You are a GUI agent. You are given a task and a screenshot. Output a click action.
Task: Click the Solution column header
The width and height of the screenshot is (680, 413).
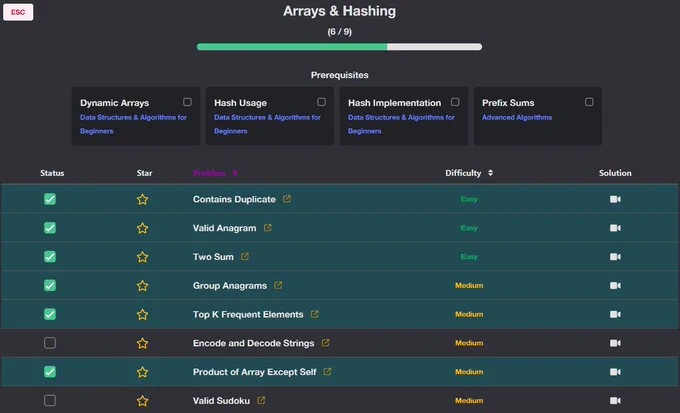615,173
